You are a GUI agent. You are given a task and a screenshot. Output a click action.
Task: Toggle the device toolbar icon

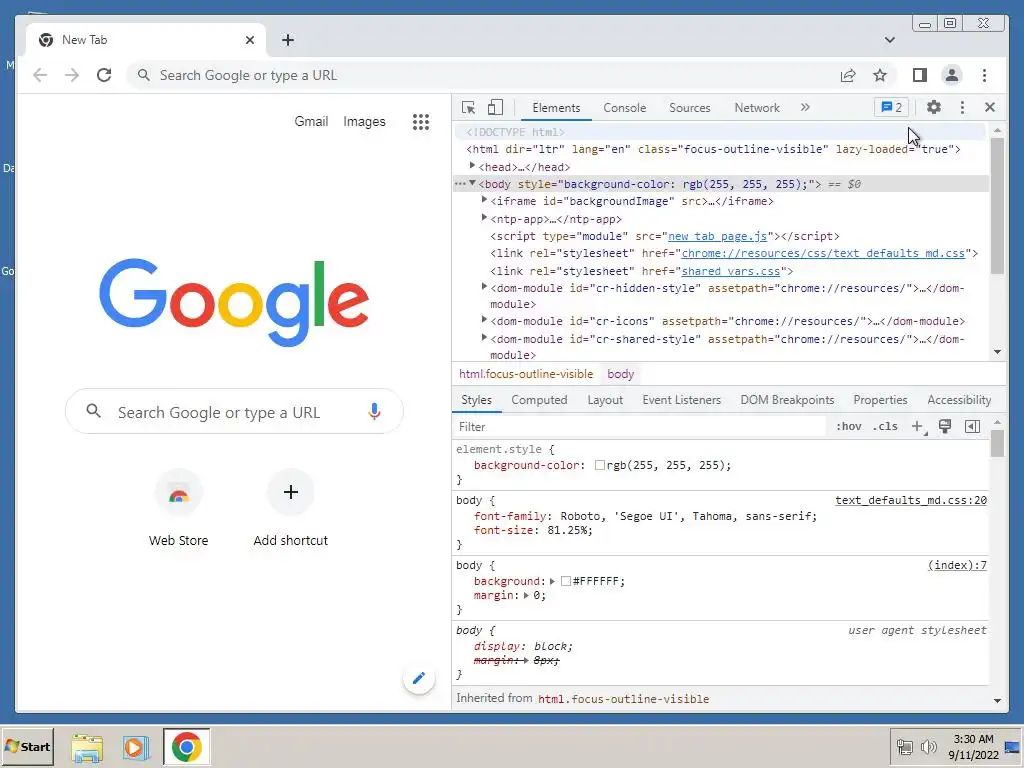pyautogui.click(x=496, y=108)
